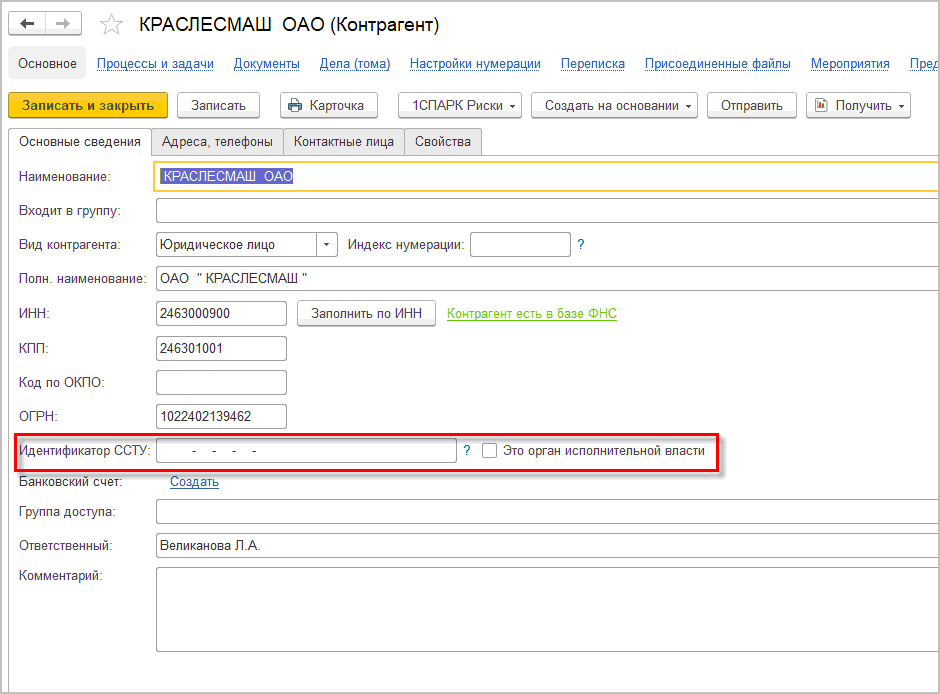
Task: Click the Записать button
Action: point(218,105)
